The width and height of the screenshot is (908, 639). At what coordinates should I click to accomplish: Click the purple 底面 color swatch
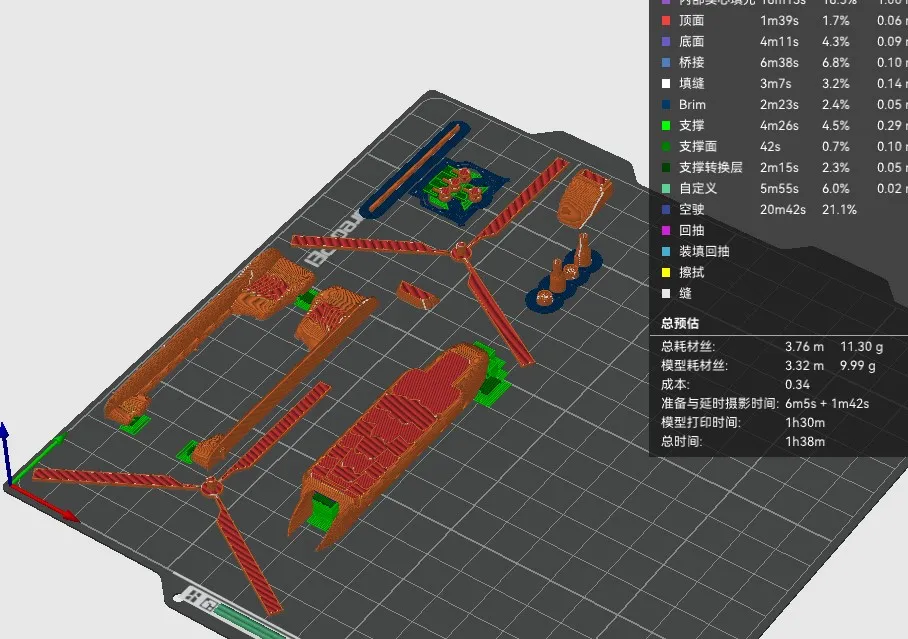666,41
